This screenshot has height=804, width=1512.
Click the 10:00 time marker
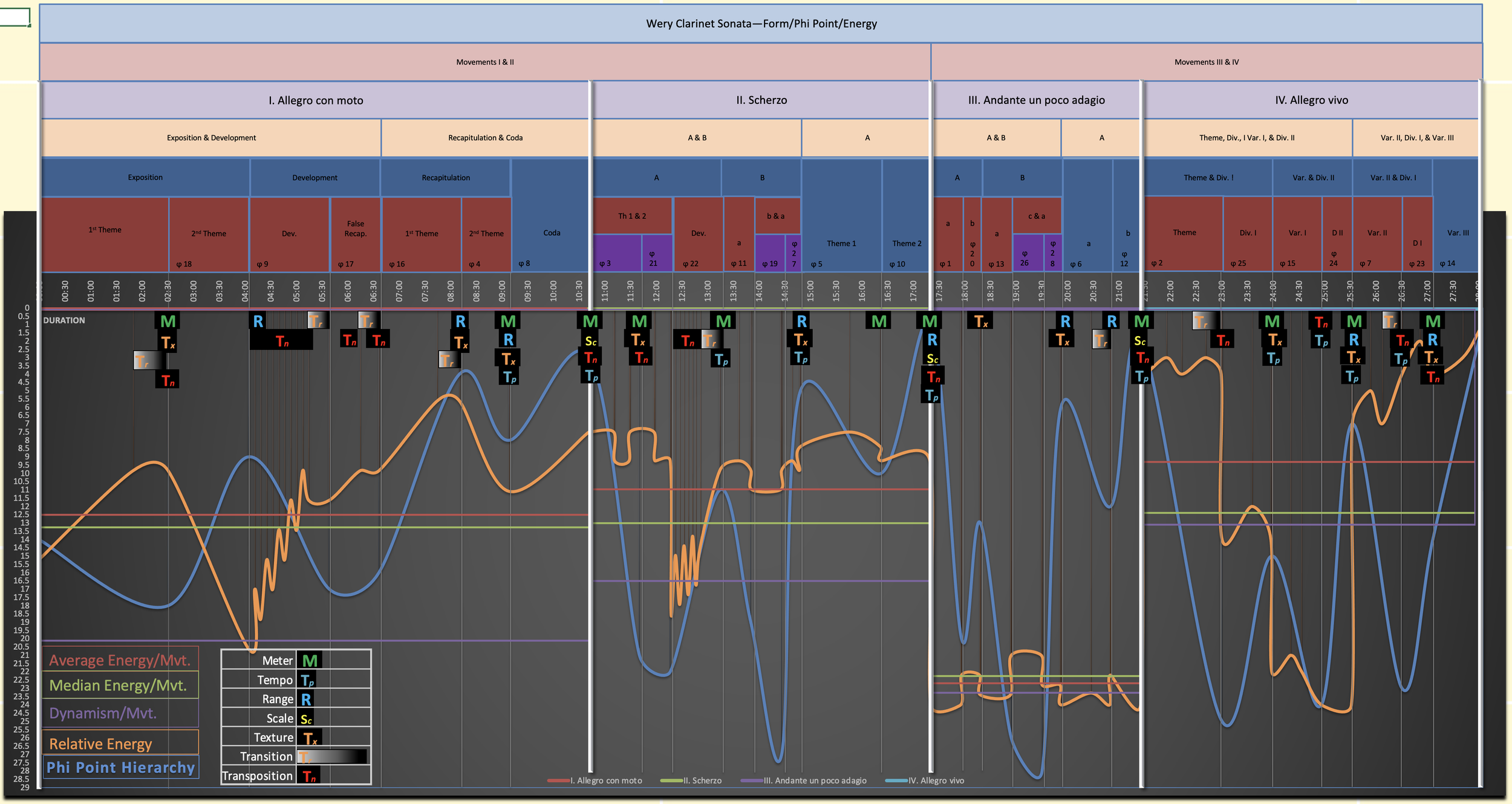553,291
